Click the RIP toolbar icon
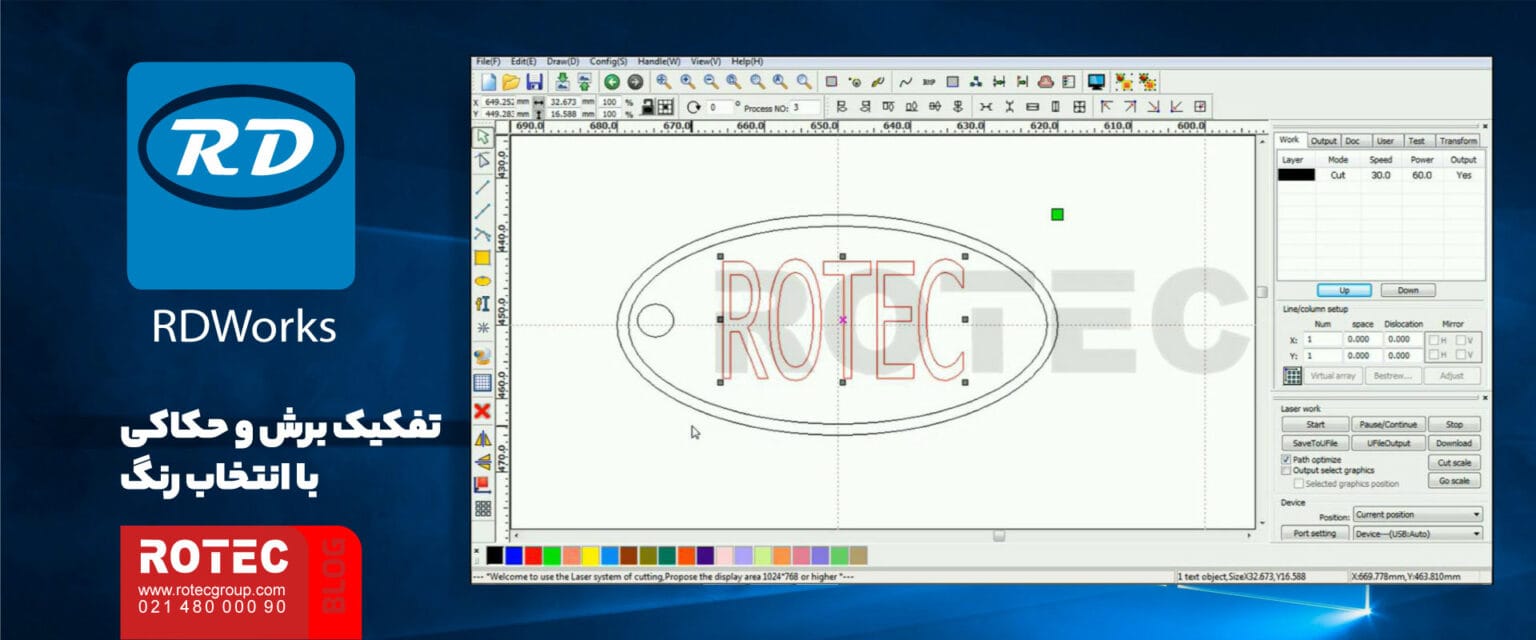 coord(929,82)
